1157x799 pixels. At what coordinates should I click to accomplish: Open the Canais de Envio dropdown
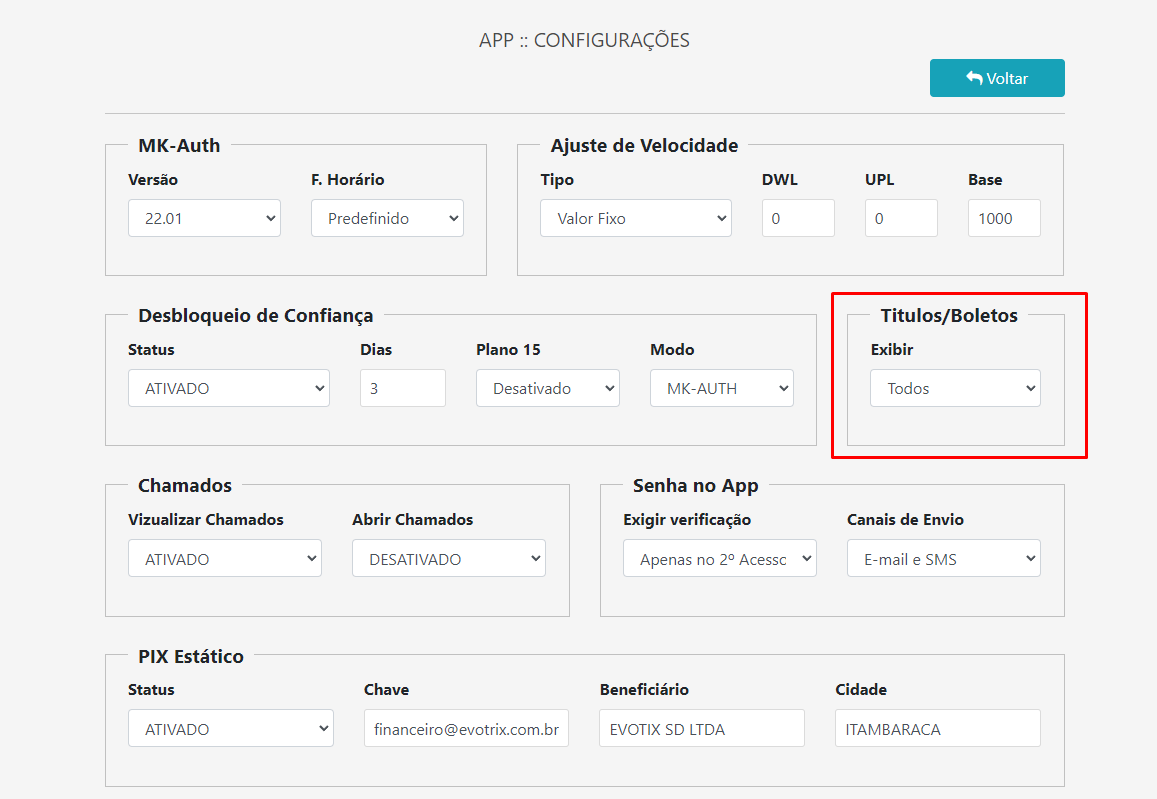point(942,557)
